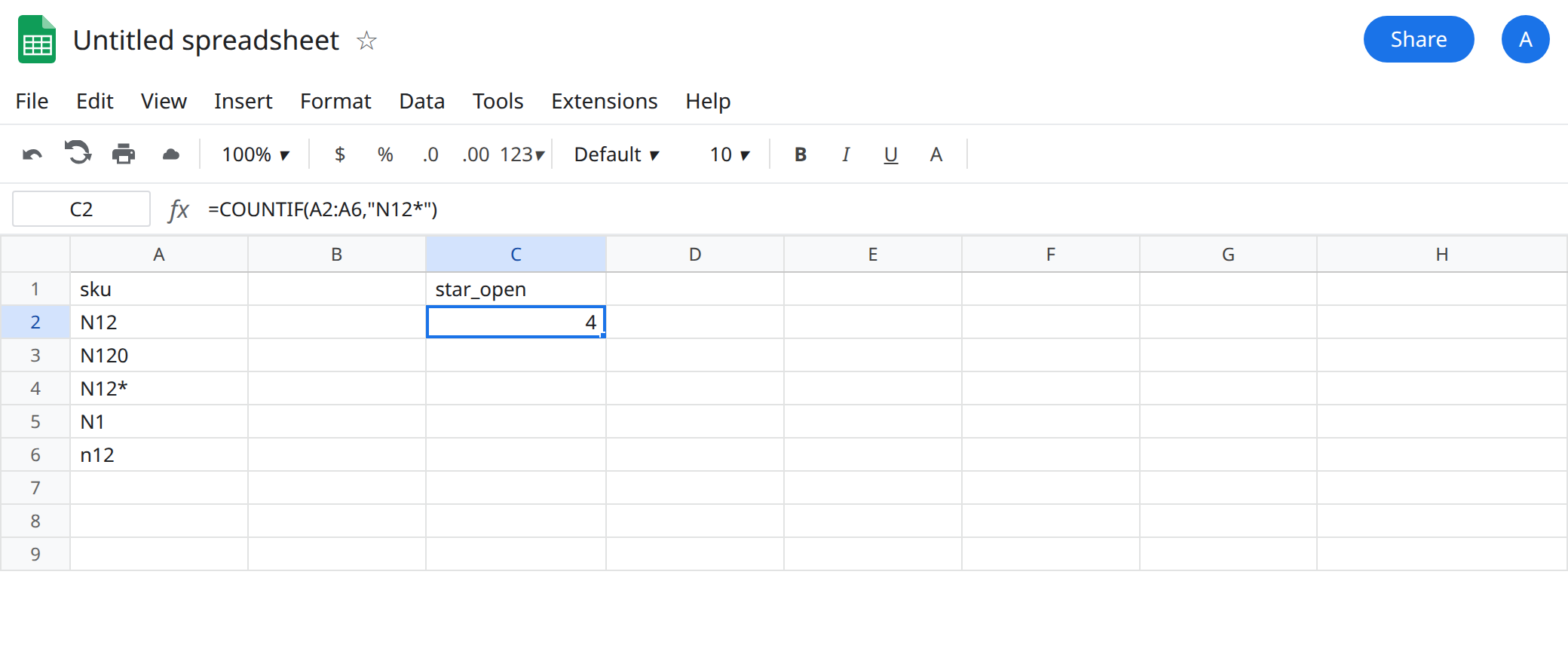Open the Data menu
The image size is (1568, 648).
[422, 101]
